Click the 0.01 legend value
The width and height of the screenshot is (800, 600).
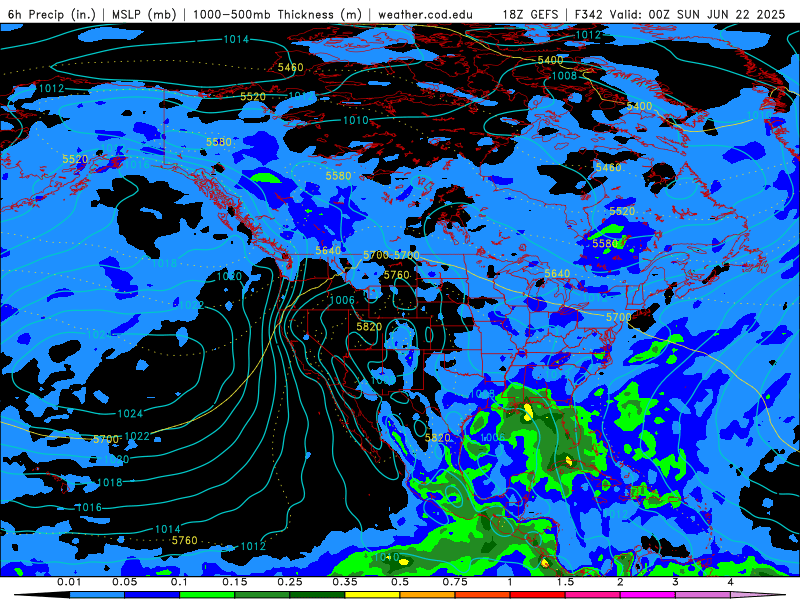coord(69,582)
